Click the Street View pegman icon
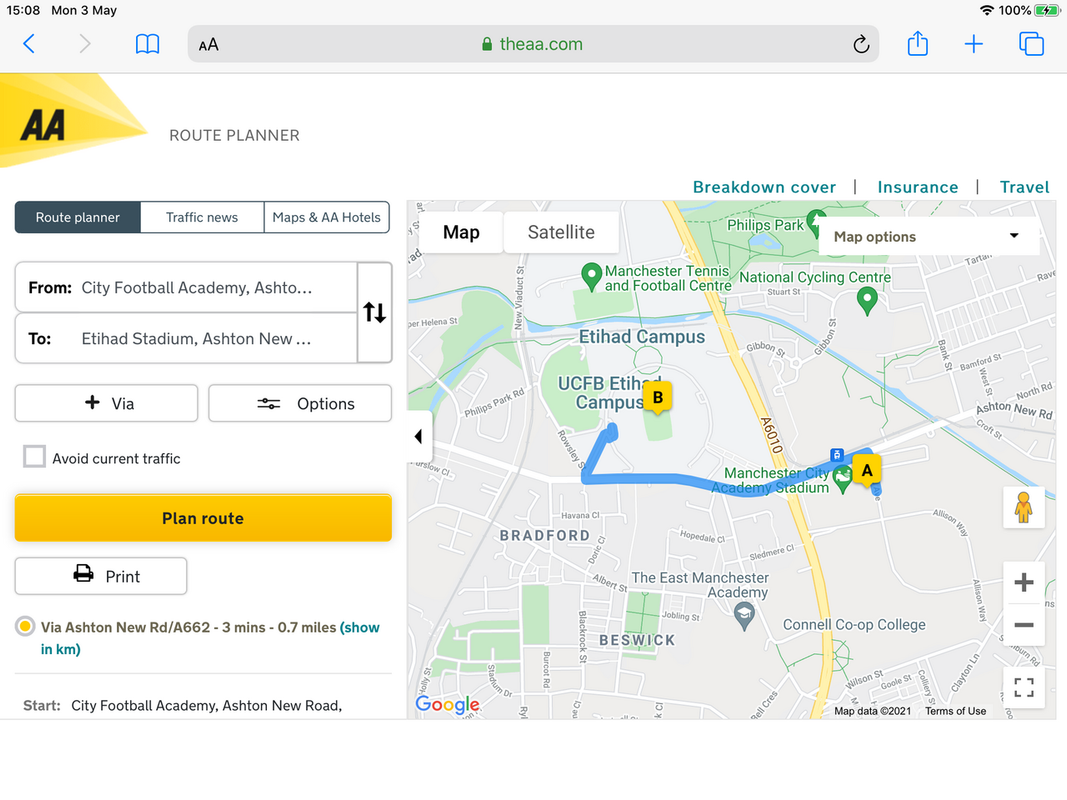This screenshot has height=800, width=1067. [x=1023, y=507]
